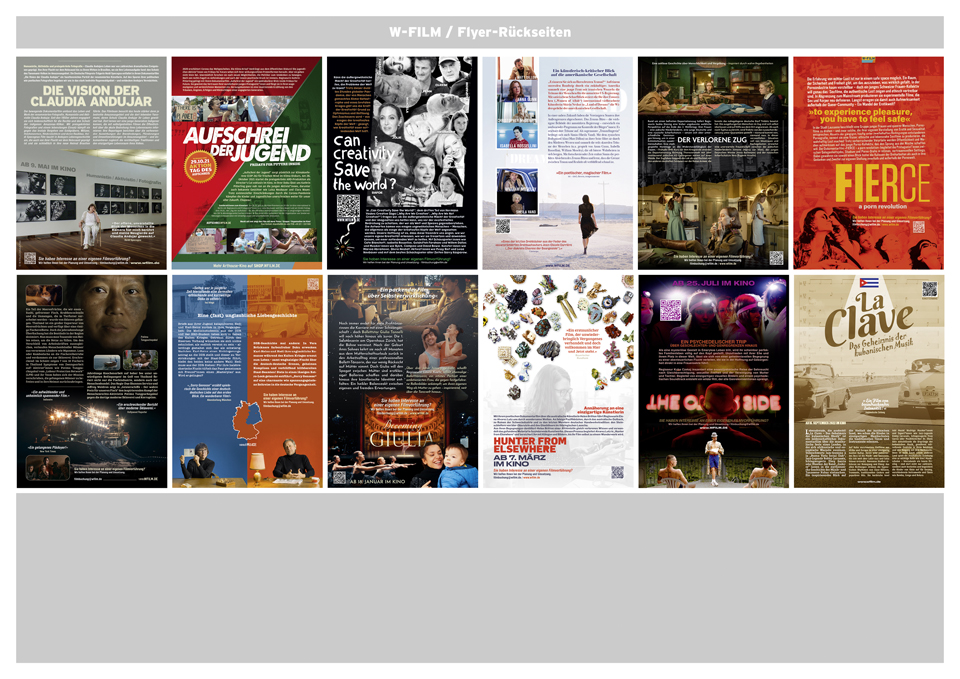Click the FIERCE title text

[882, 182]
